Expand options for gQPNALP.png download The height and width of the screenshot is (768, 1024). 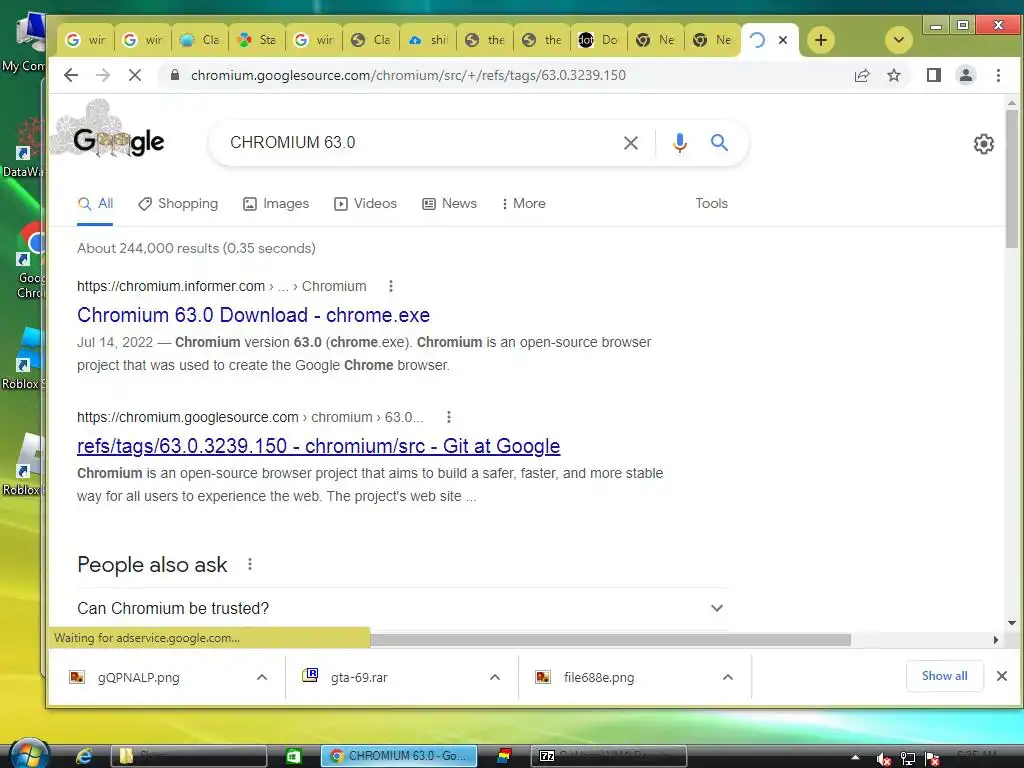(262, 677)
